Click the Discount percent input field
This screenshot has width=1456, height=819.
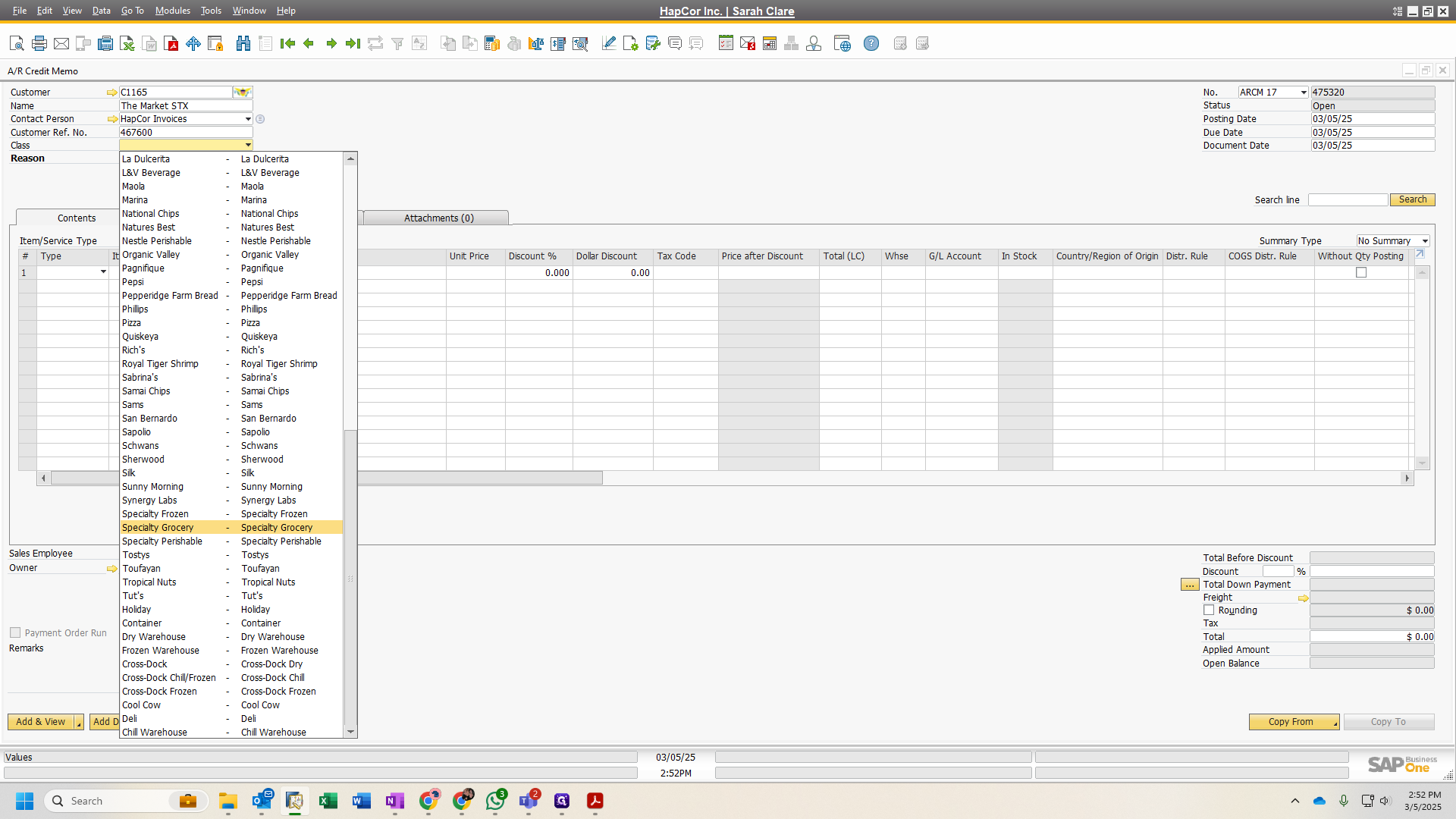pyautogui.click(x=1278, y=572)
